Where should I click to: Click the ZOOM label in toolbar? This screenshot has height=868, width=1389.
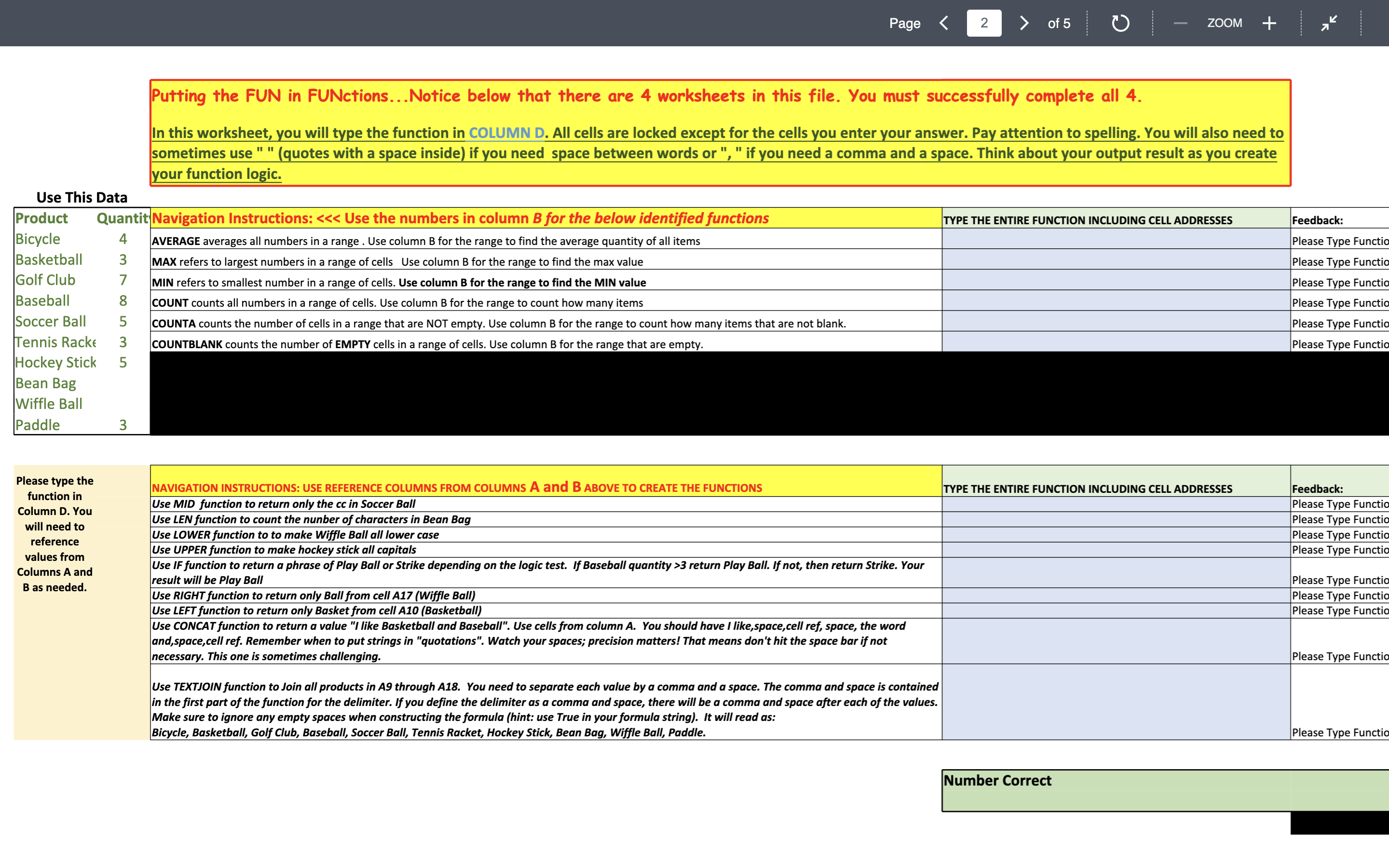(1224, 23)
